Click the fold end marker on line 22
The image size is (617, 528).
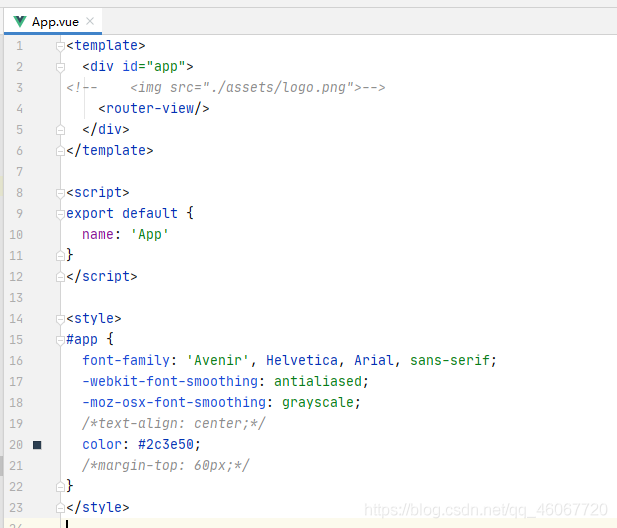(x=60, y=487)
